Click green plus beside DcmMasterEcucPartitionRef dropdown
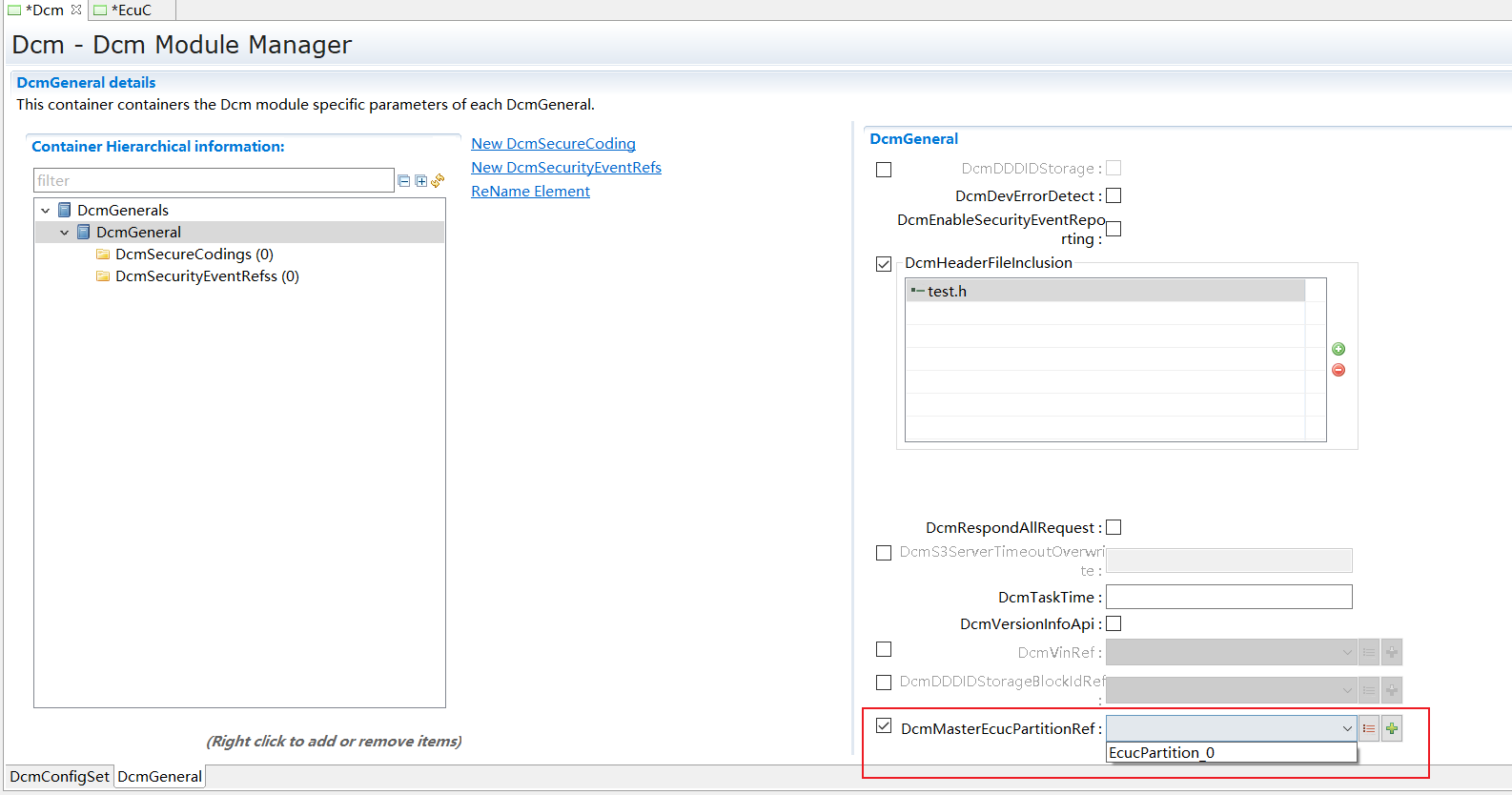 pos(1392,729)
